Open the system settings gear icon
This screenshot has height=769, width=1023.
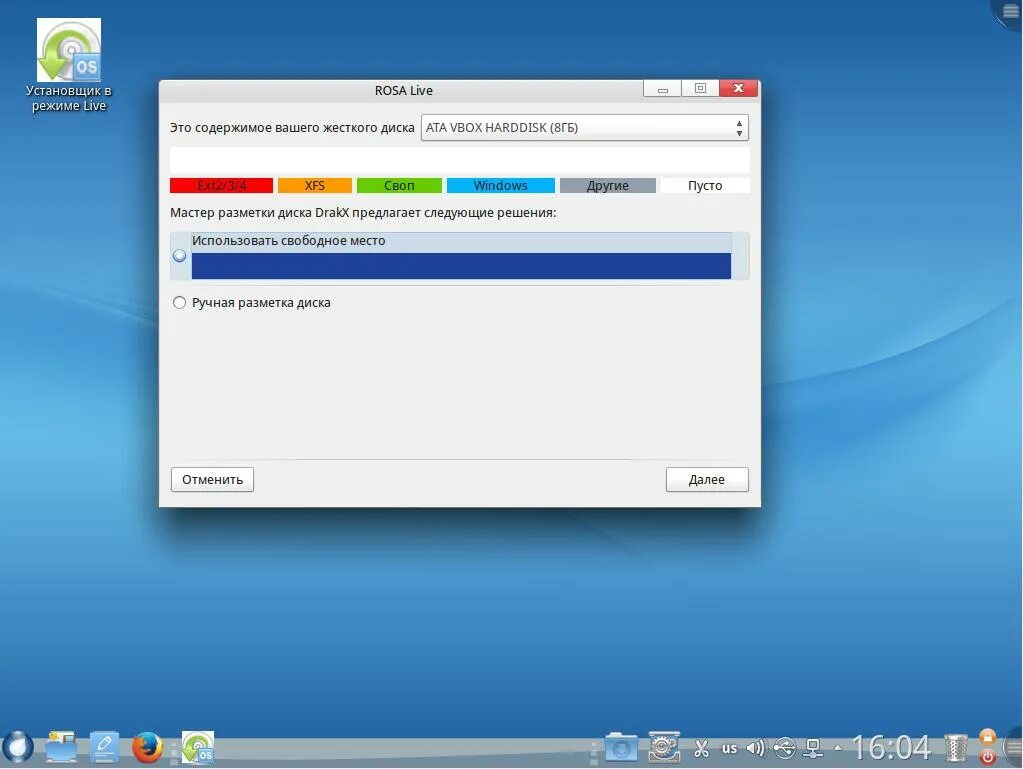click(x=664, y=747)
